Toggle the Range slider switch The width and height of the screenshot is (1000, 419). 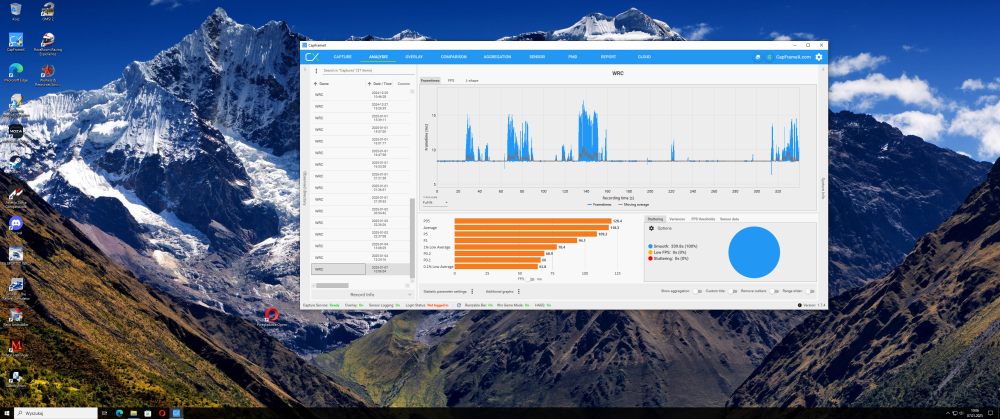coord(810,291)
